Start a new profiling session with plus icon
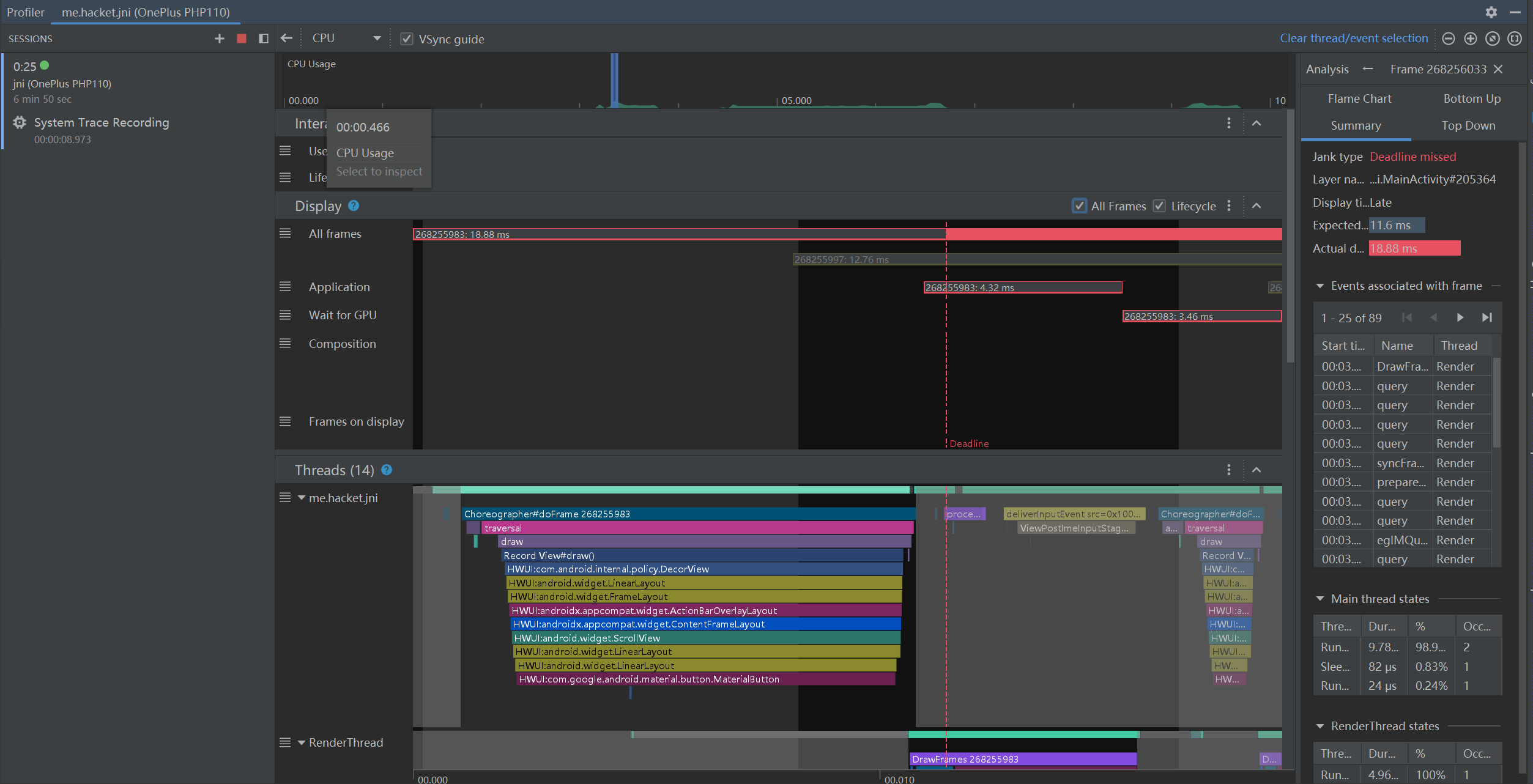1533x784 pixels. 219,39
